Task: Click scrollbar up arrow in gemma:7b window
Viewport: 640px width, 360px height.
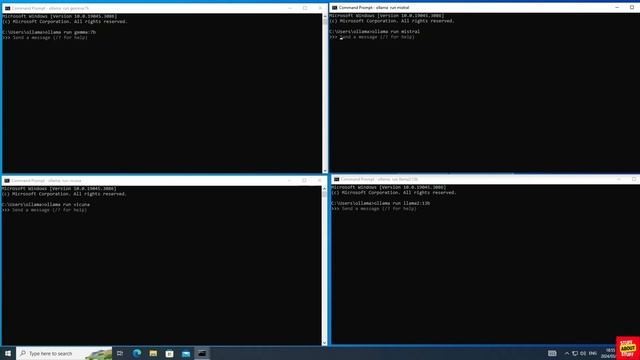Action: (x=325, y=16)
